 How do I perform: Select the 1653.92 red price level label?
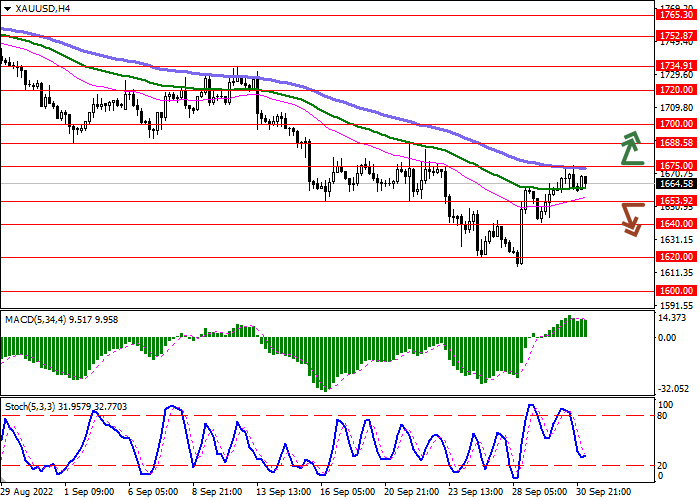(676, 201)
